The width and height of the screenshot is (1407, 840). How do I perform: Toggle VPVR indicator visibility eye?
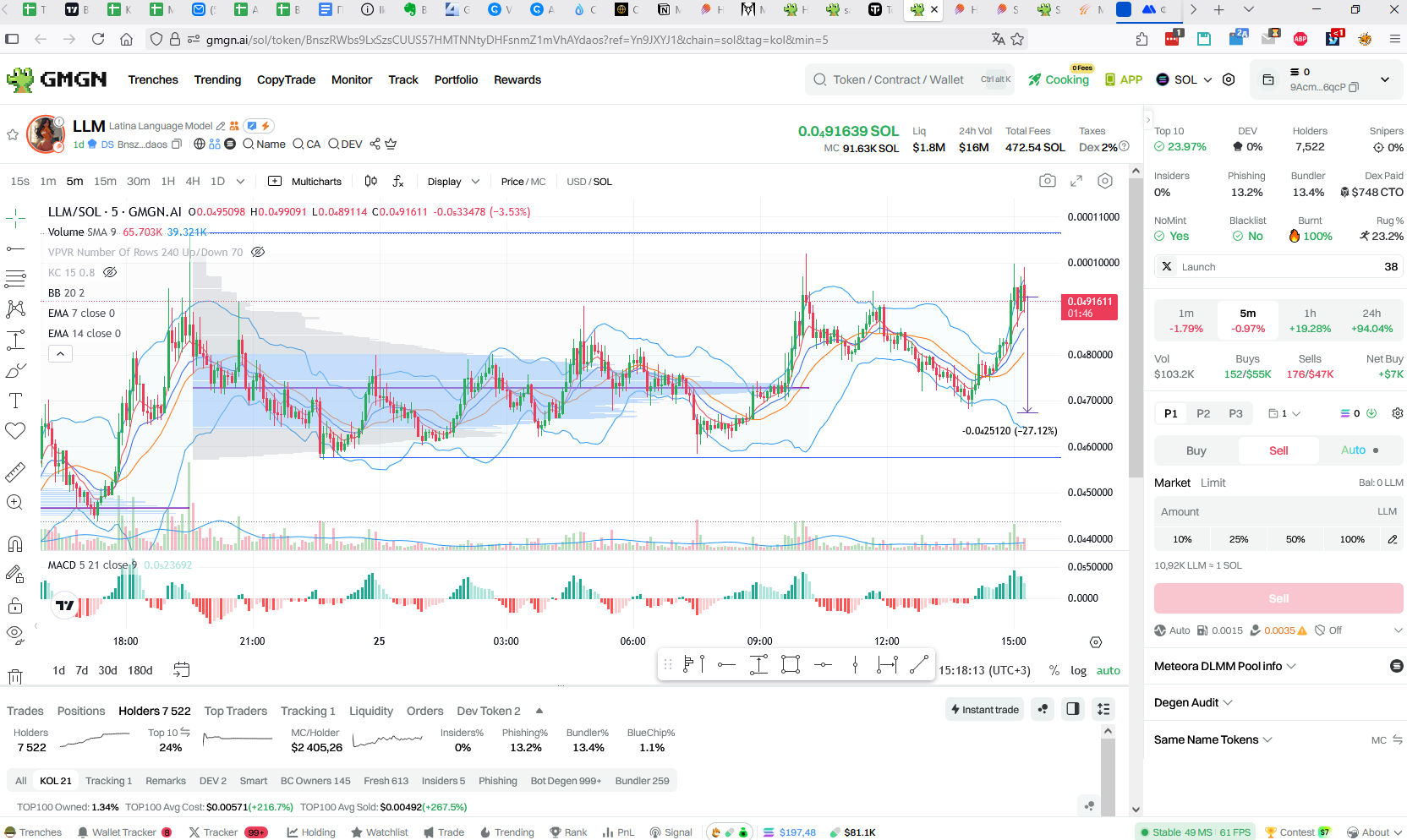coord(258,252)
